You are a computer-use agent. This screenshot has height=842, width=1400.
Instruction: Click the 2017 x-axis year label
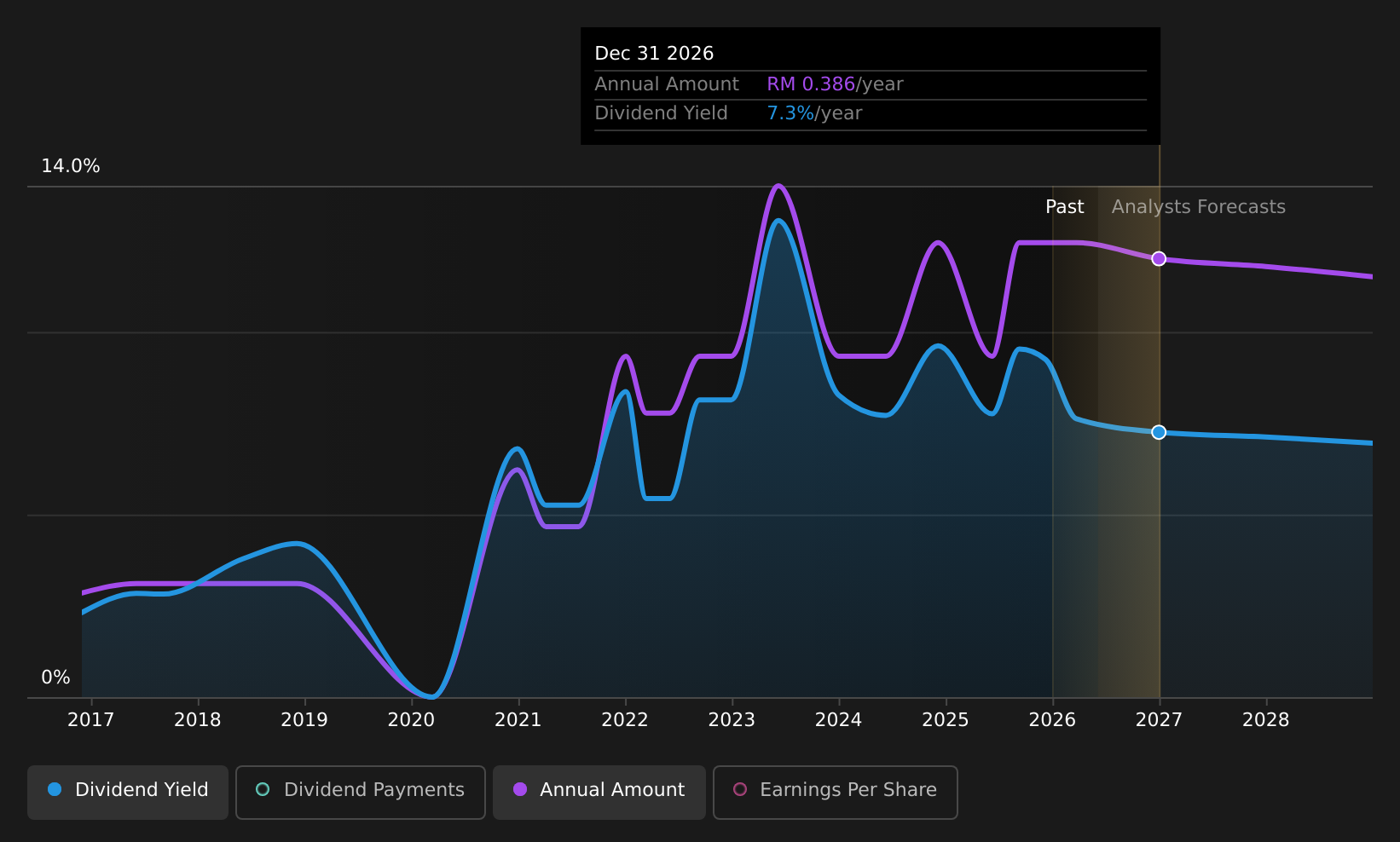pos(90,720)
